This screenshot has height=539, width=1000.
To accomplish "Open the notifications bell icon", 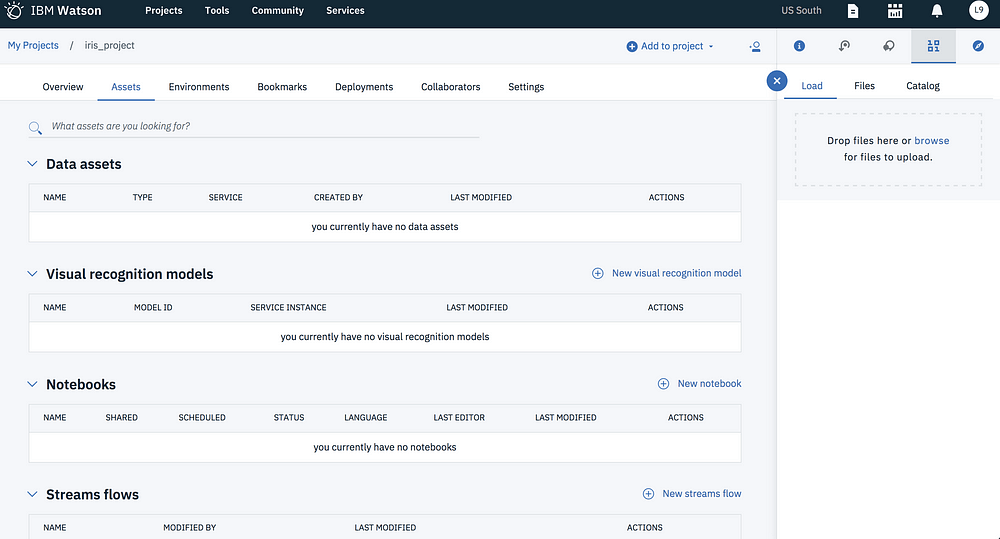I will (x=936, y=11).
